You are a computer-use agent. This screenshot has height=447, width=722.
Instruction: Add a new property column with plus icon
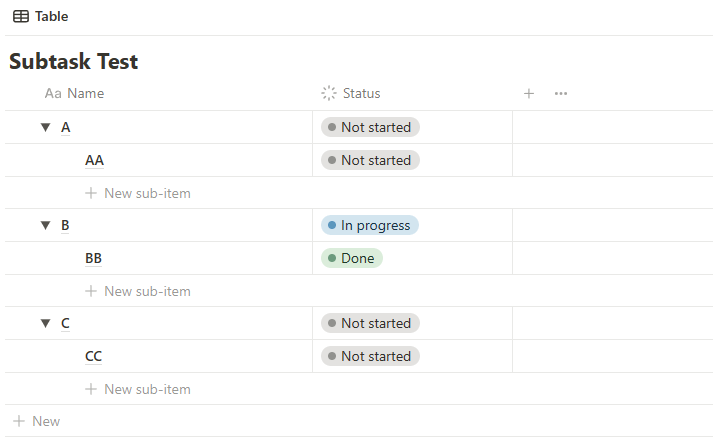pos(529,93)
